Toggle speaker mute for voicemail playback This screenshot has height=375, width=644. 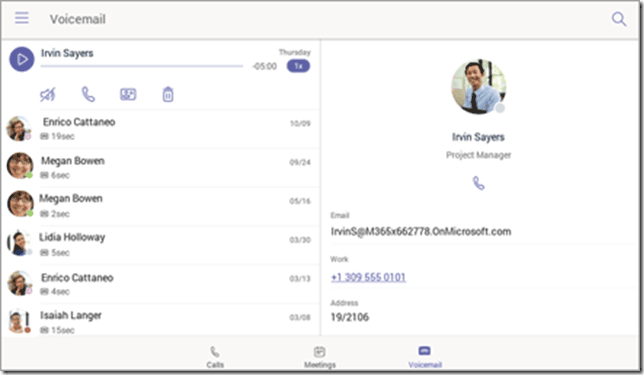pyautogui.click(x=48, y=95)
